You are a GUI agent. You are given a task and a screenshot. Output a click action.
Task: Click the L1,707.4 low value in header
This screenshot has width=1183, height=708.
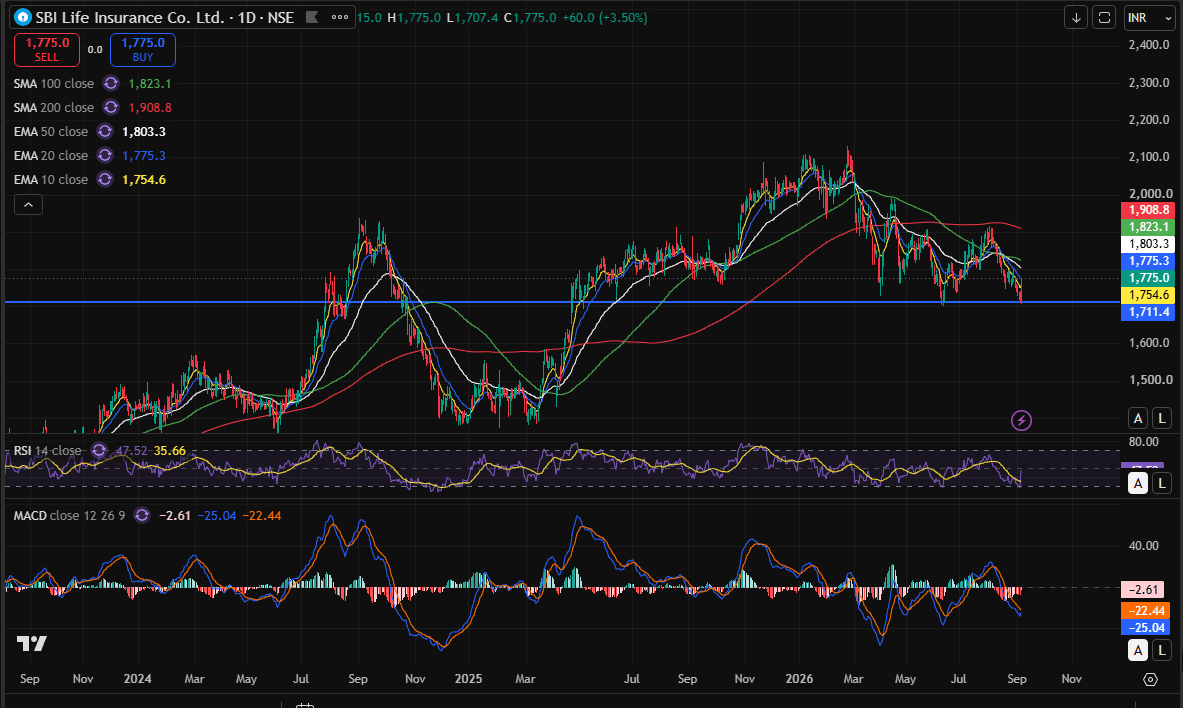coord(472,17)
